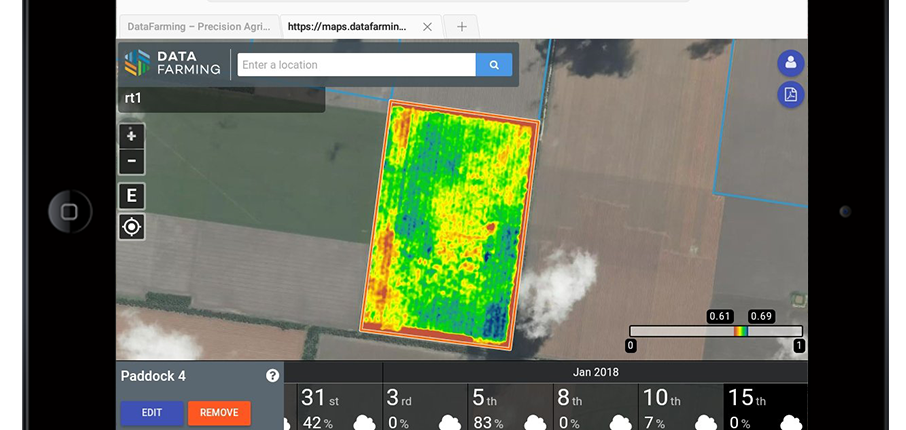Viewport: 906px width, 430px height.
Task: Click the Data Farming logo
Action: (172, 63)
